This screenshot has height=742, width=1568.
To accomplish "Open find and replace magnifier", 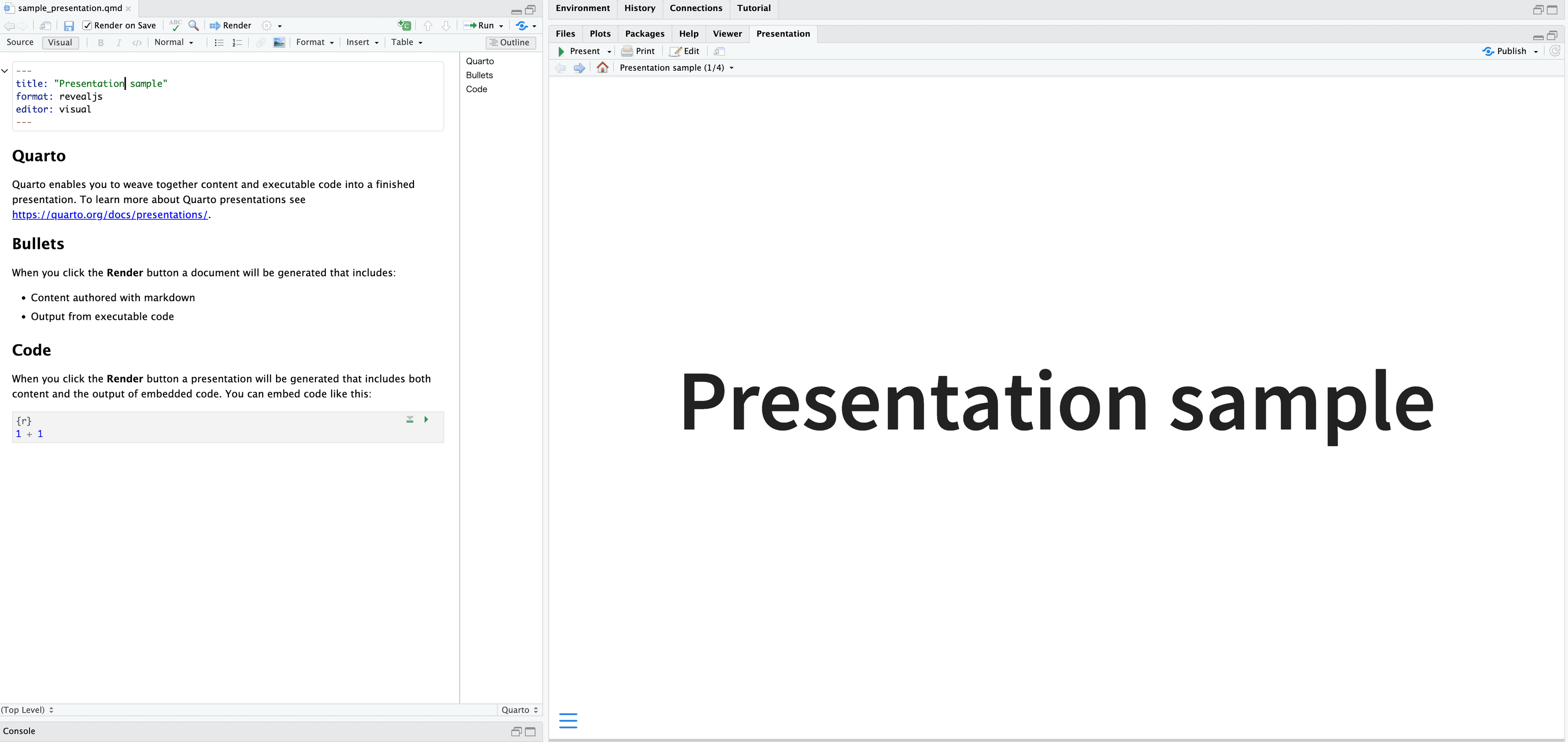I will pyautogui.click(x=194, y=26).
